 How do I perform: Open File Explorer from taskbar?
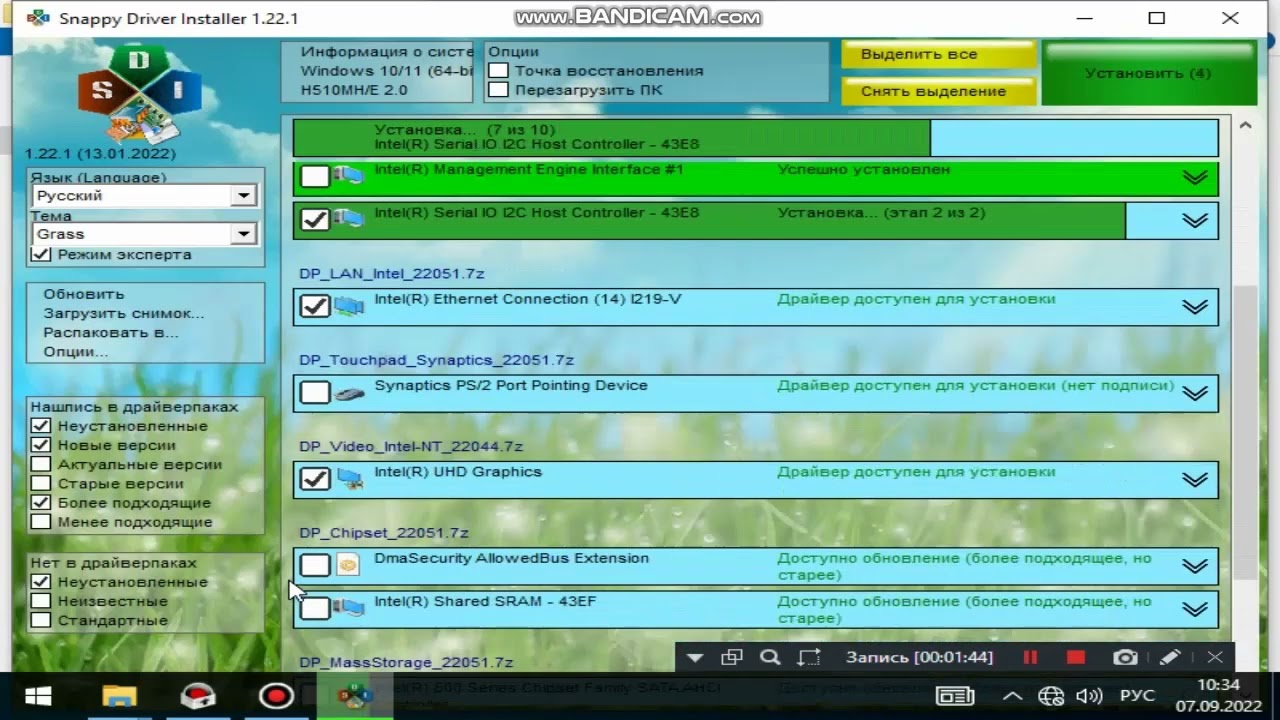(119, 696)
